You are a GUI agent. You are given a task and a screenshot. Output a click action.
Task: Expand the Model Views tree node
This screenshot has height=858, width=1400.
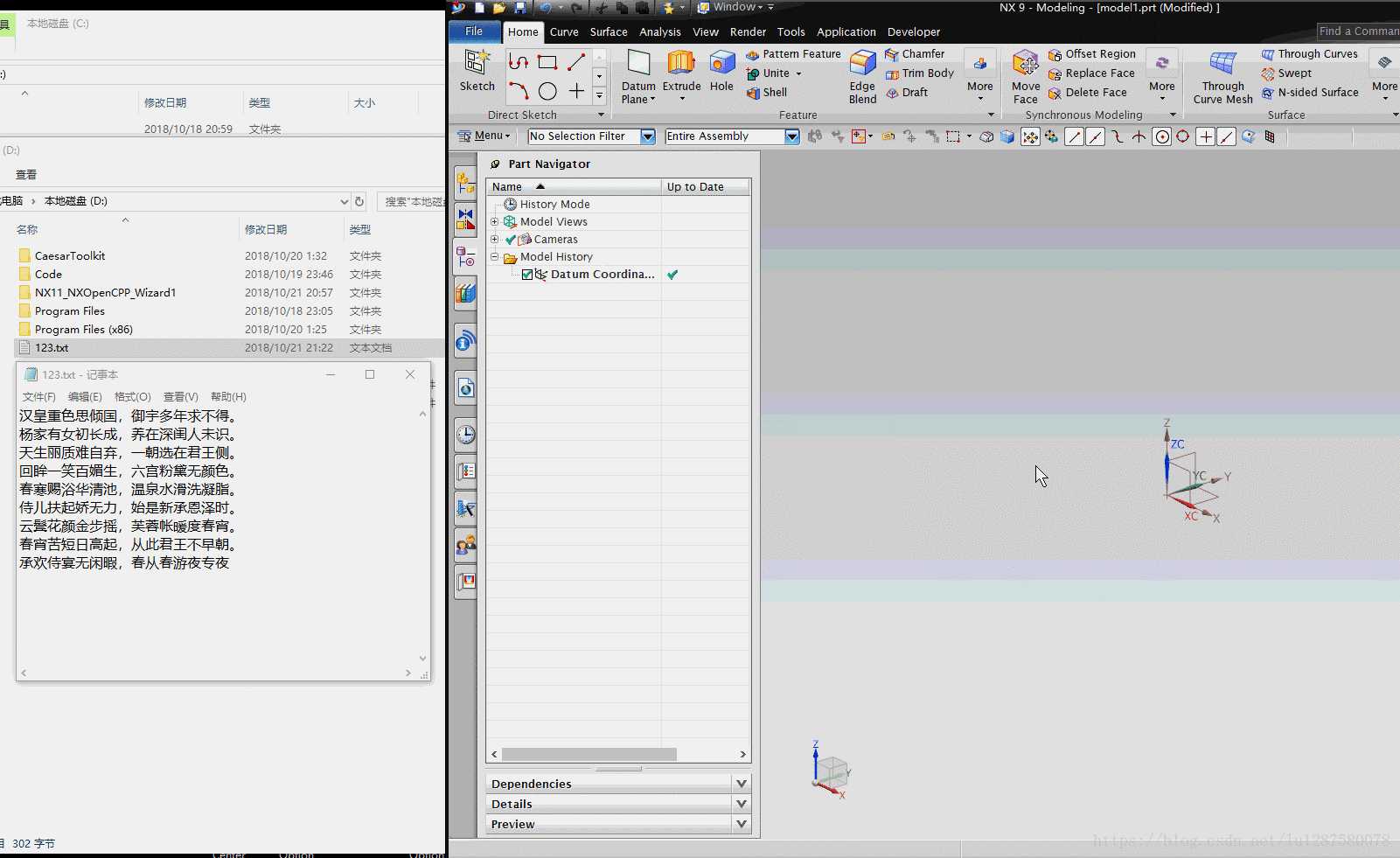[495, 222]
